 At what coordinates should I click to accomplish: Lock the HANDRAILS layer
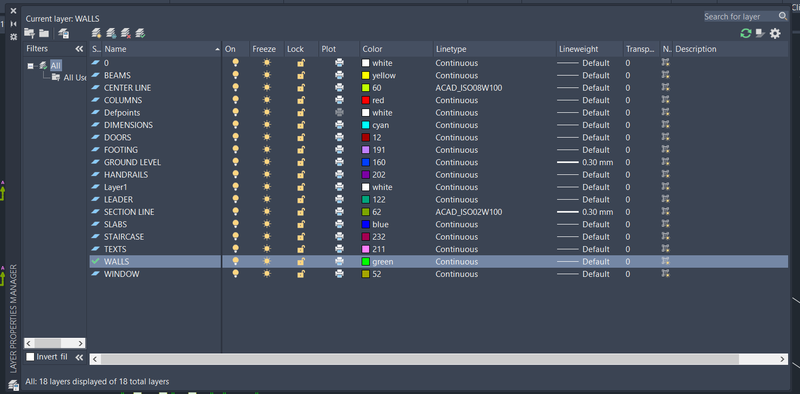click(x=301, y=174)
